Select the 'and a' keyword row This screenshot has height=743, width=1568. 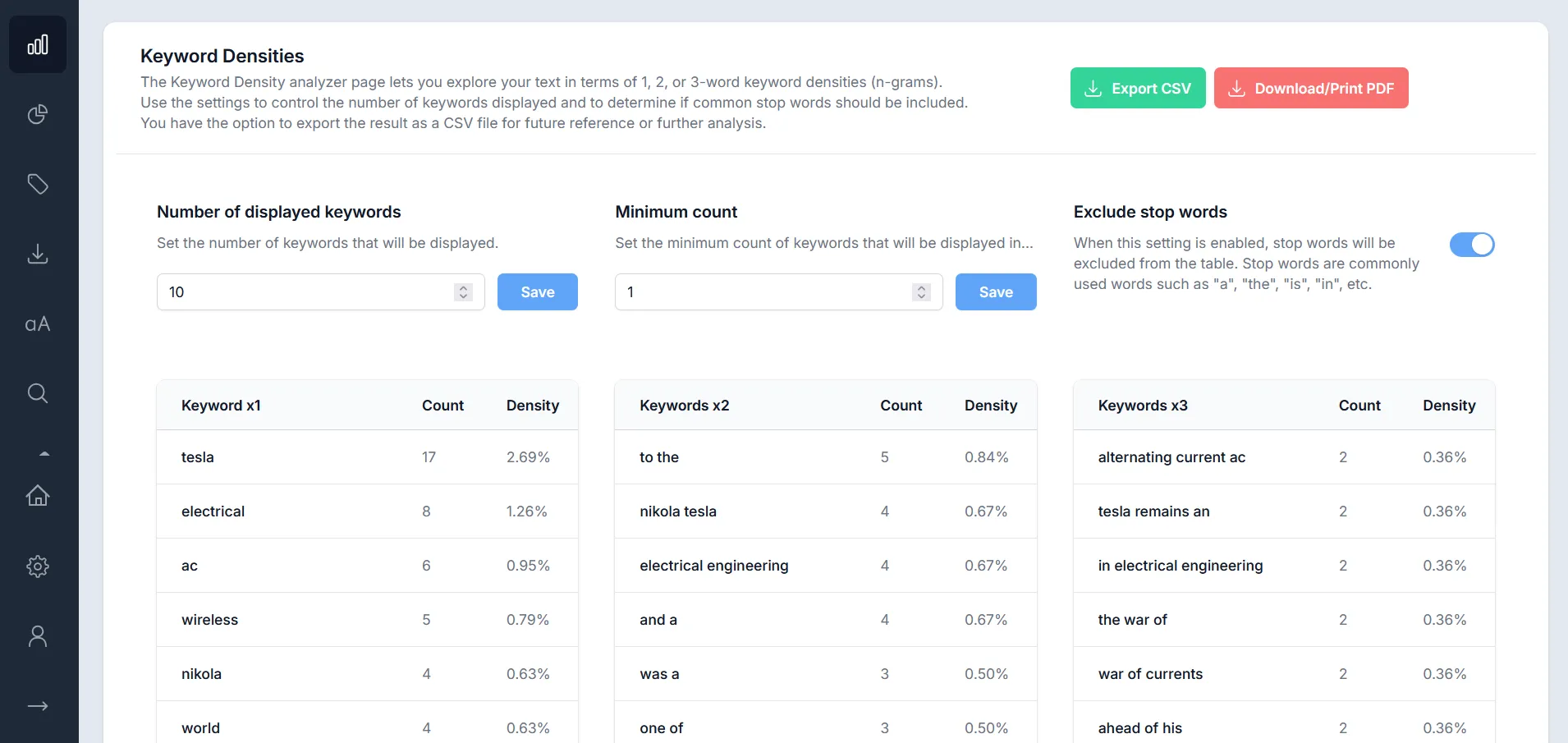[826, 620]
